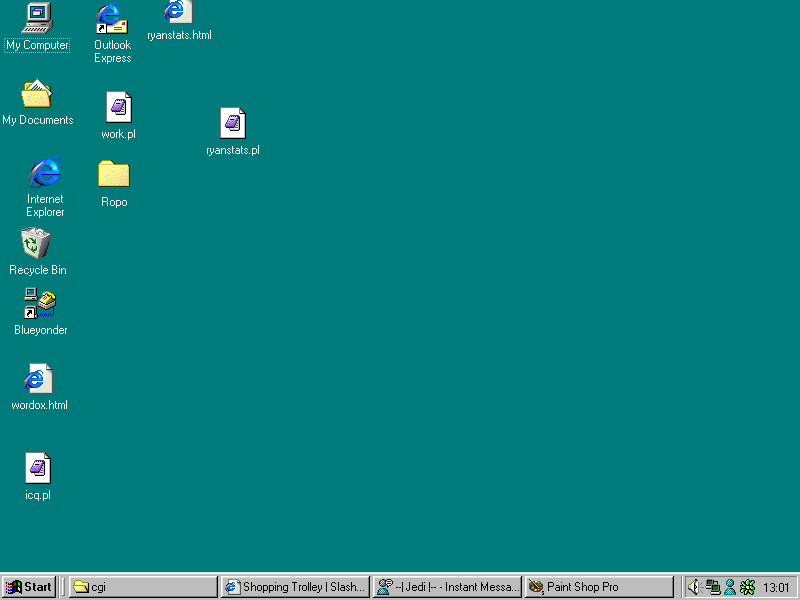Open the Start menu
This screenshot has height=600, width=800.
[29, 587]
